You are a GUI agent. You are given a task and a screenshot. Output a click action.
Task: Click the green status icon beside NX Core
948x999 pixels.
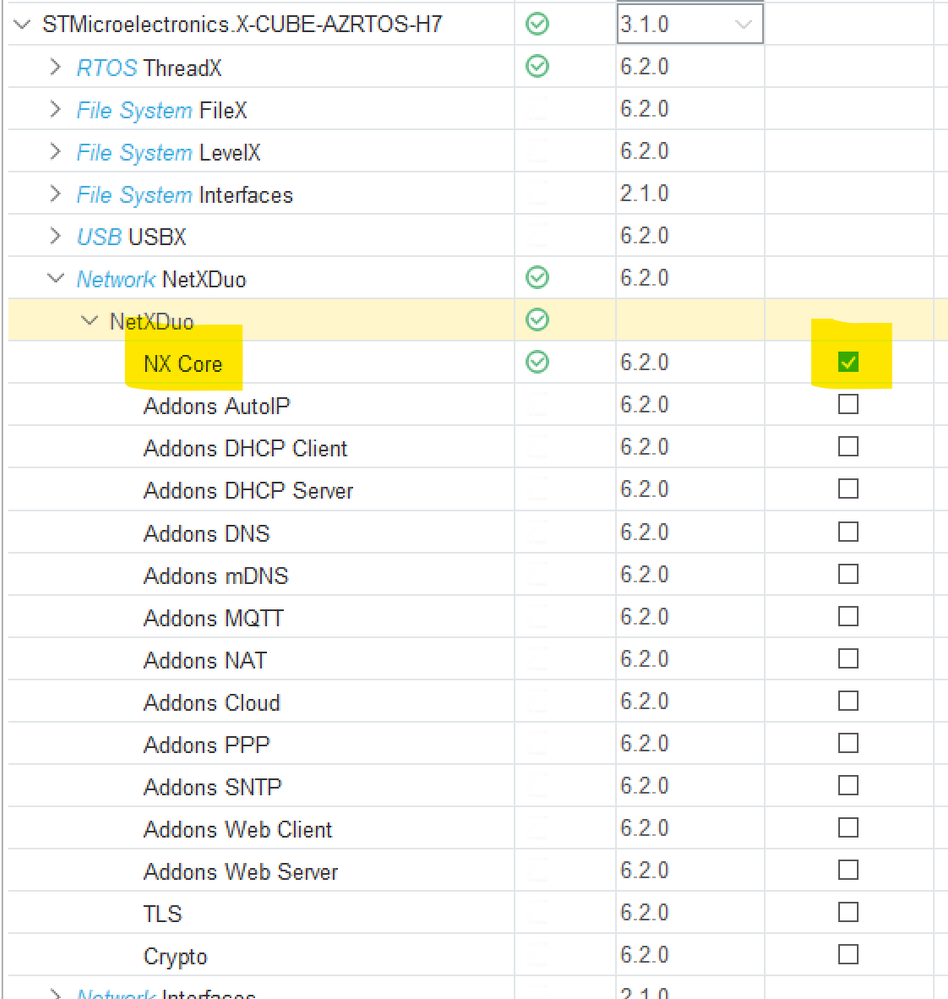537,362
